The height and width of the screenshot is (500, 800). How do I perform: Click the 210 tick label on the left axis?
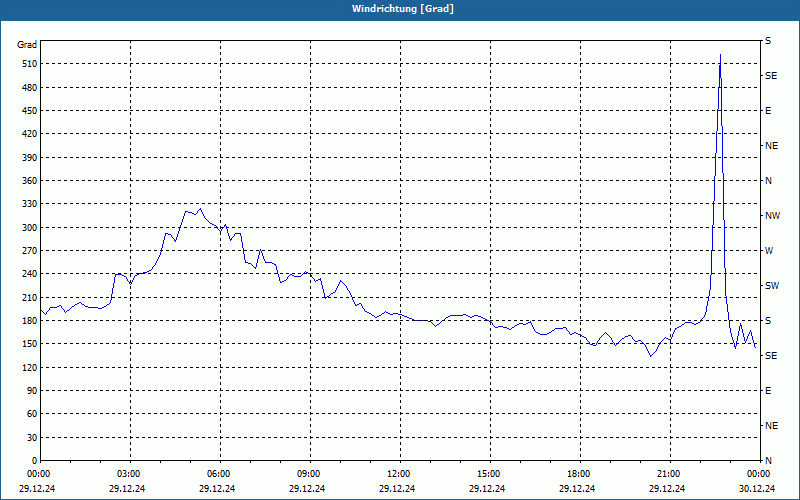pyautogui.click(x=30, y=297)
